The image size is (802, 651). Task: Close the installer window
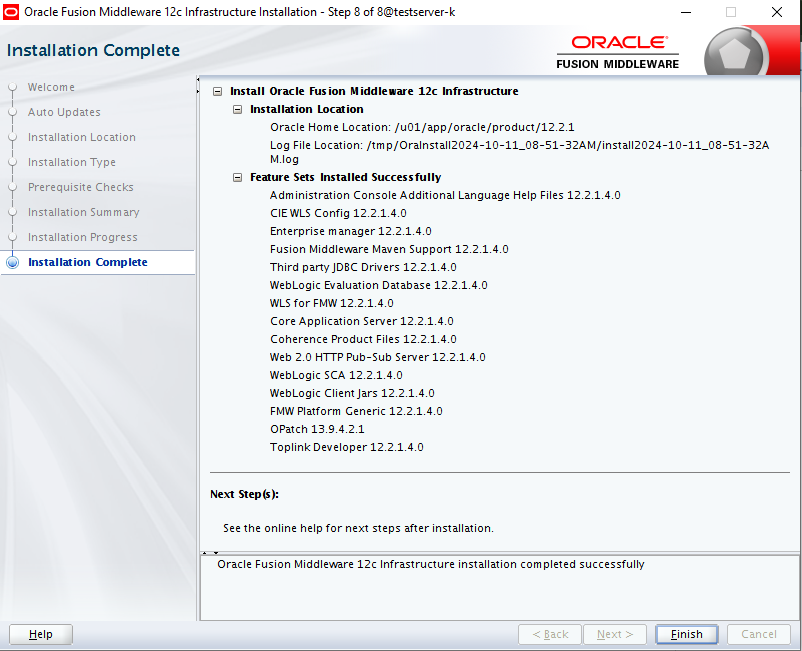pos(777,12)
